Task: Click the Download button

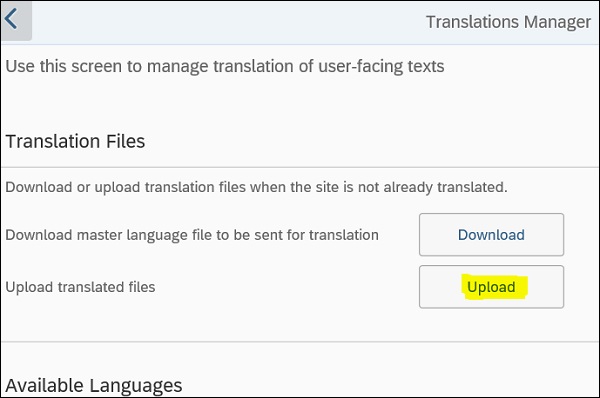Action: click(x=491, y=235)
